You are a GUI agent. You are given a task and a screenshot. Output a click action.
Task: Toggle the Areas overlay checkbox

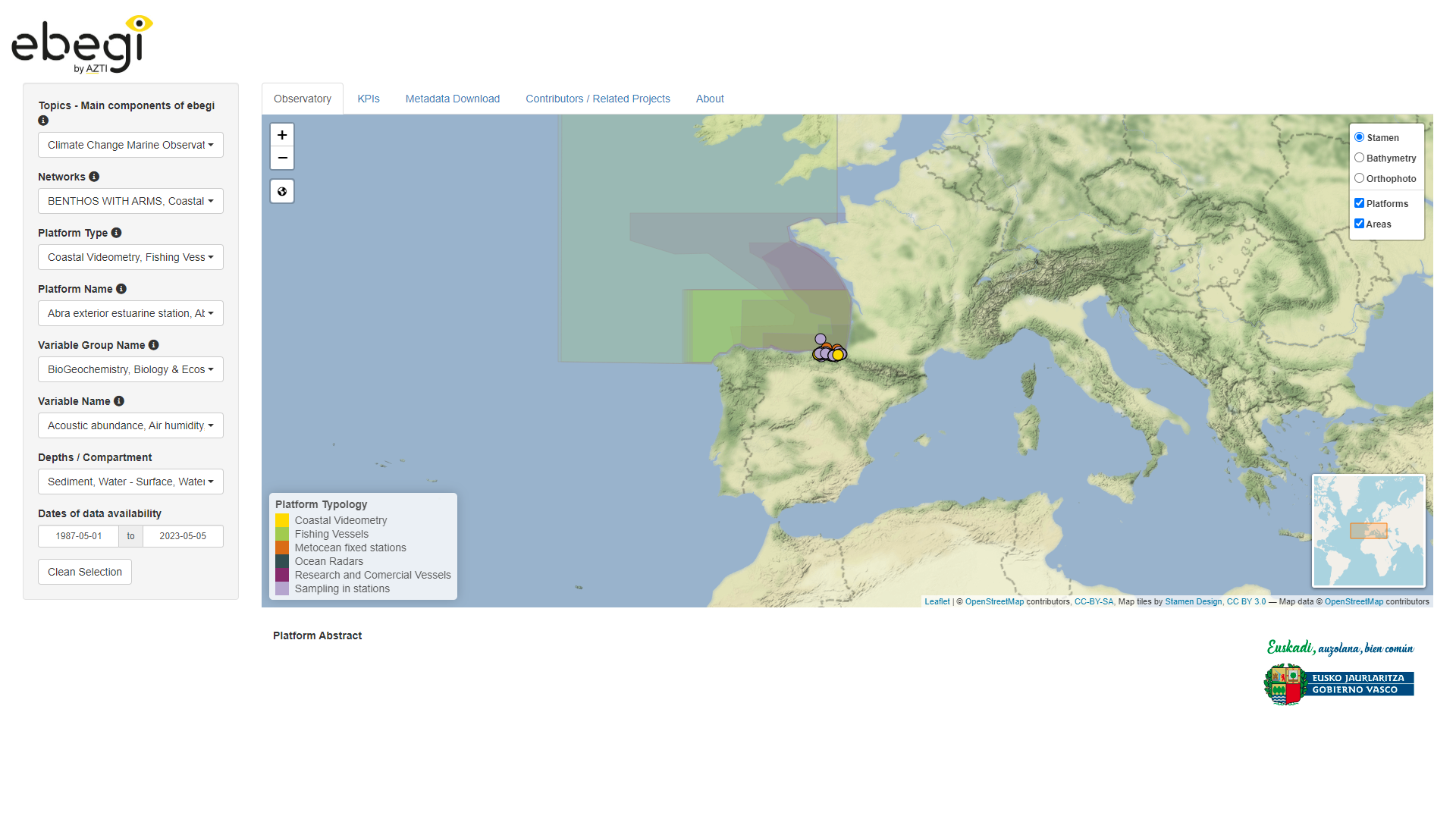click(x=1359, y=224)
